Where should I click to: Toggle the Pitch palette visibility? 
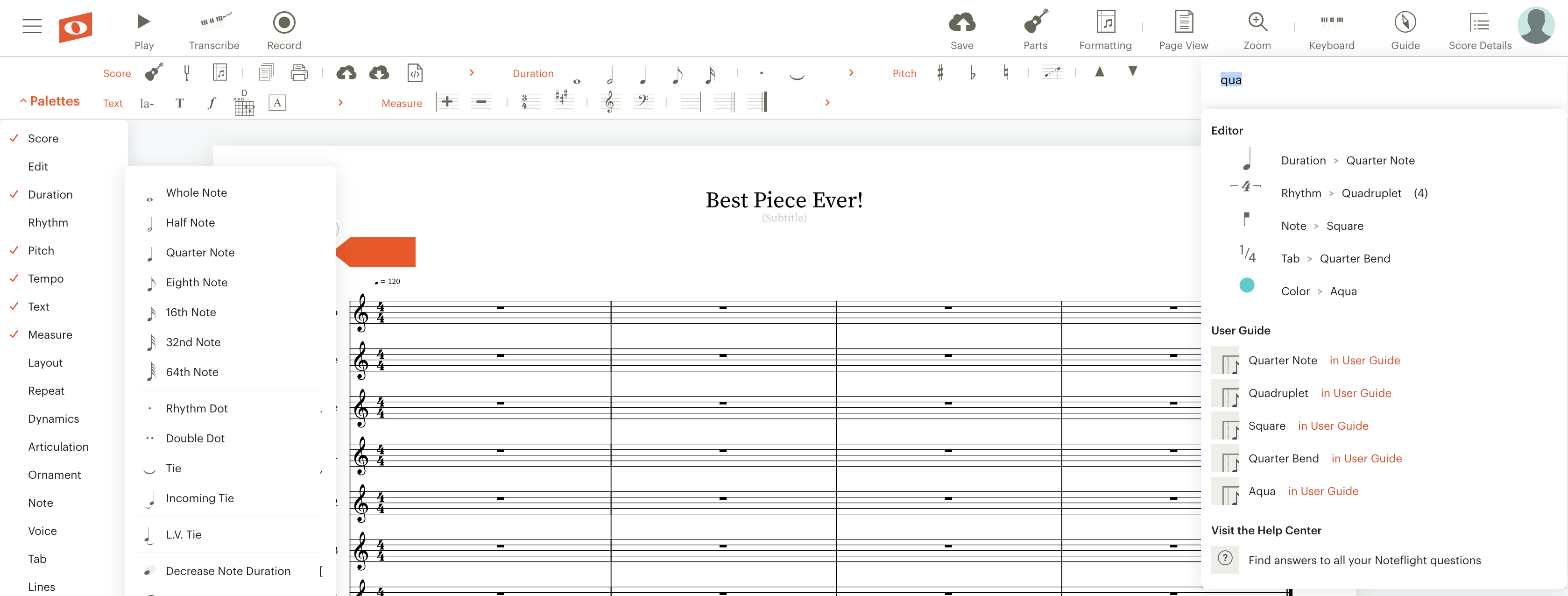tap(40, 250)
